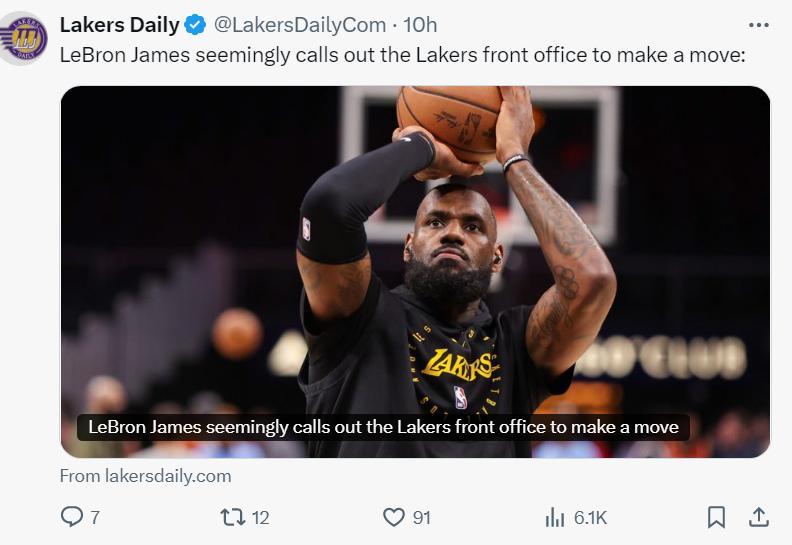Open the From lakersdaily.com source link
The width and height of the screenshot is (792, 545).
tap(145, 476)
